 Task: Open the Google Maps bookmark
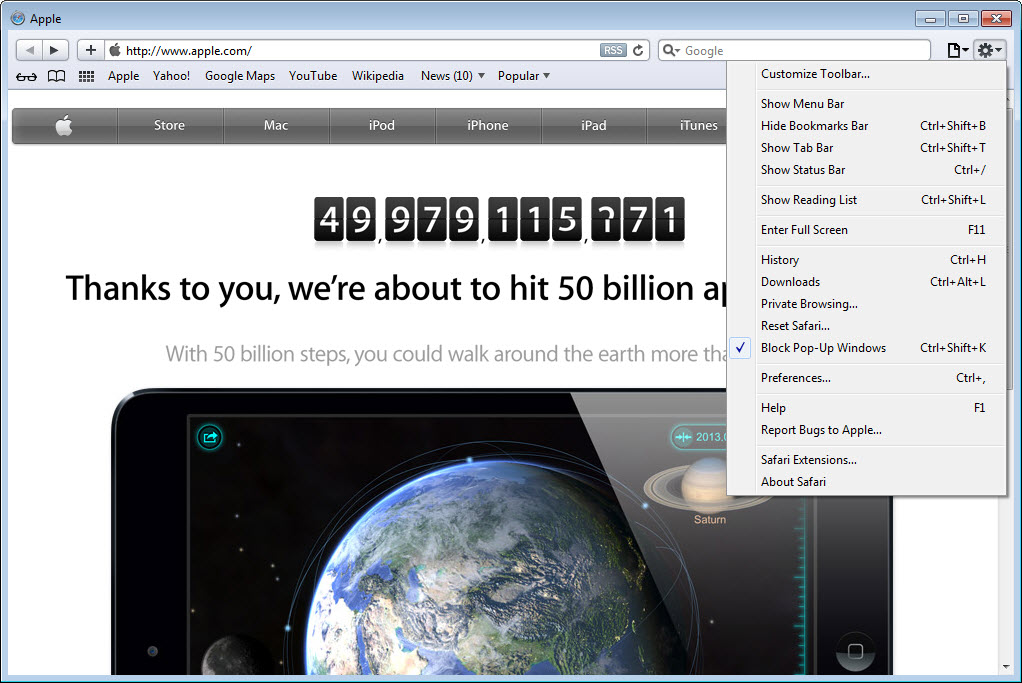coord(240,76)
